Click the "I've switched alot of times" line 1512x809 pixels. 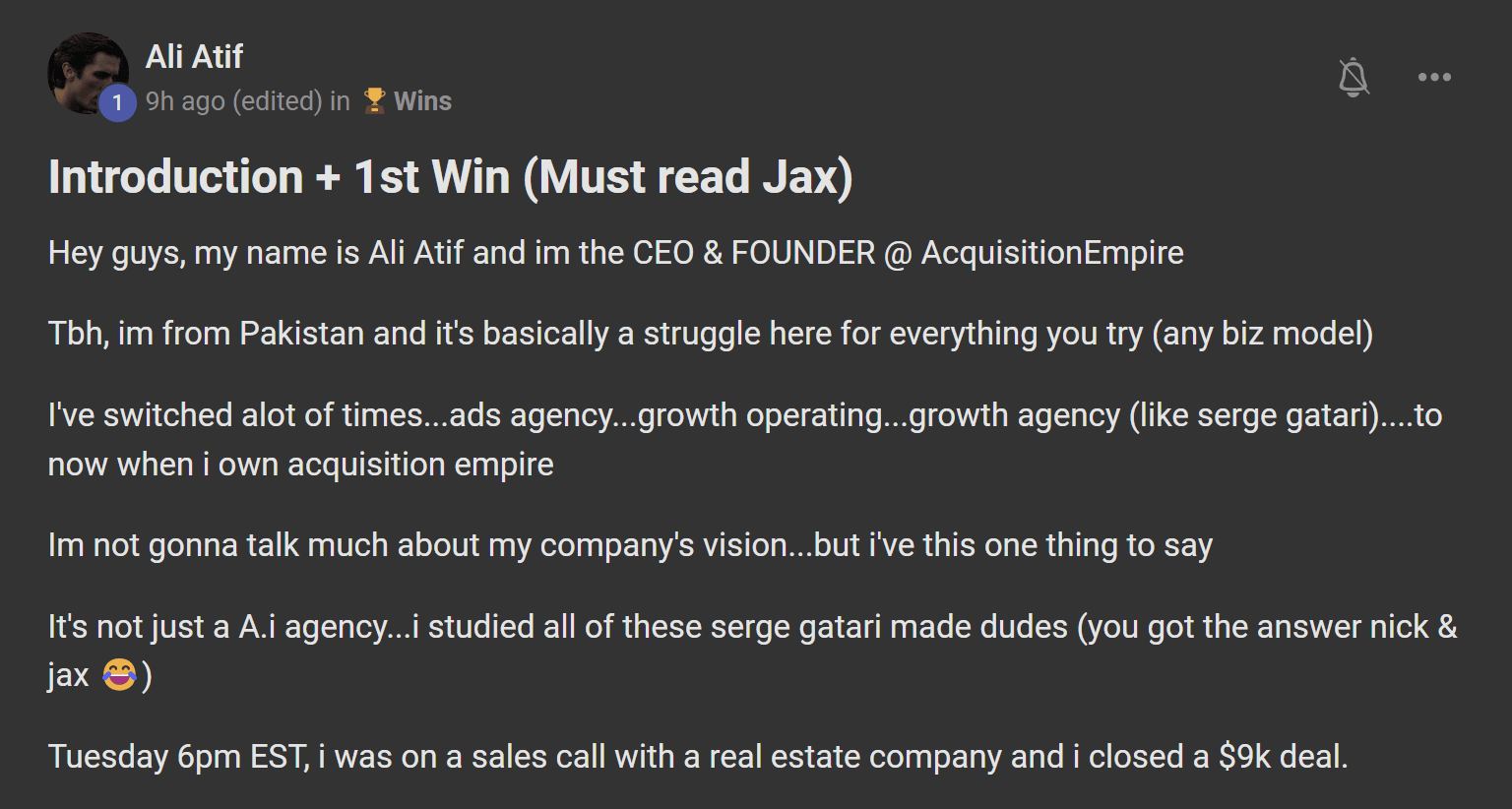[744, 415]
